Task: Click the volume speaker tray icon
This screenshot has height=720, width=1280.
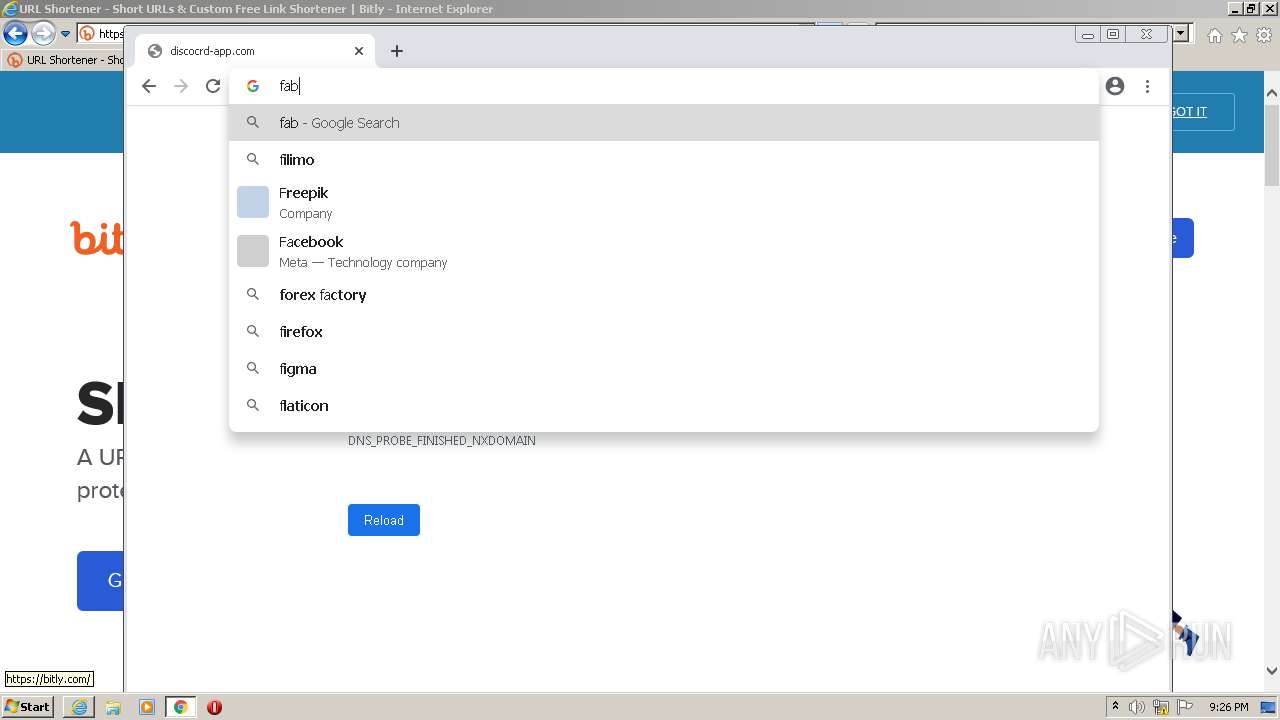Action: click(x=1137, y=707)
